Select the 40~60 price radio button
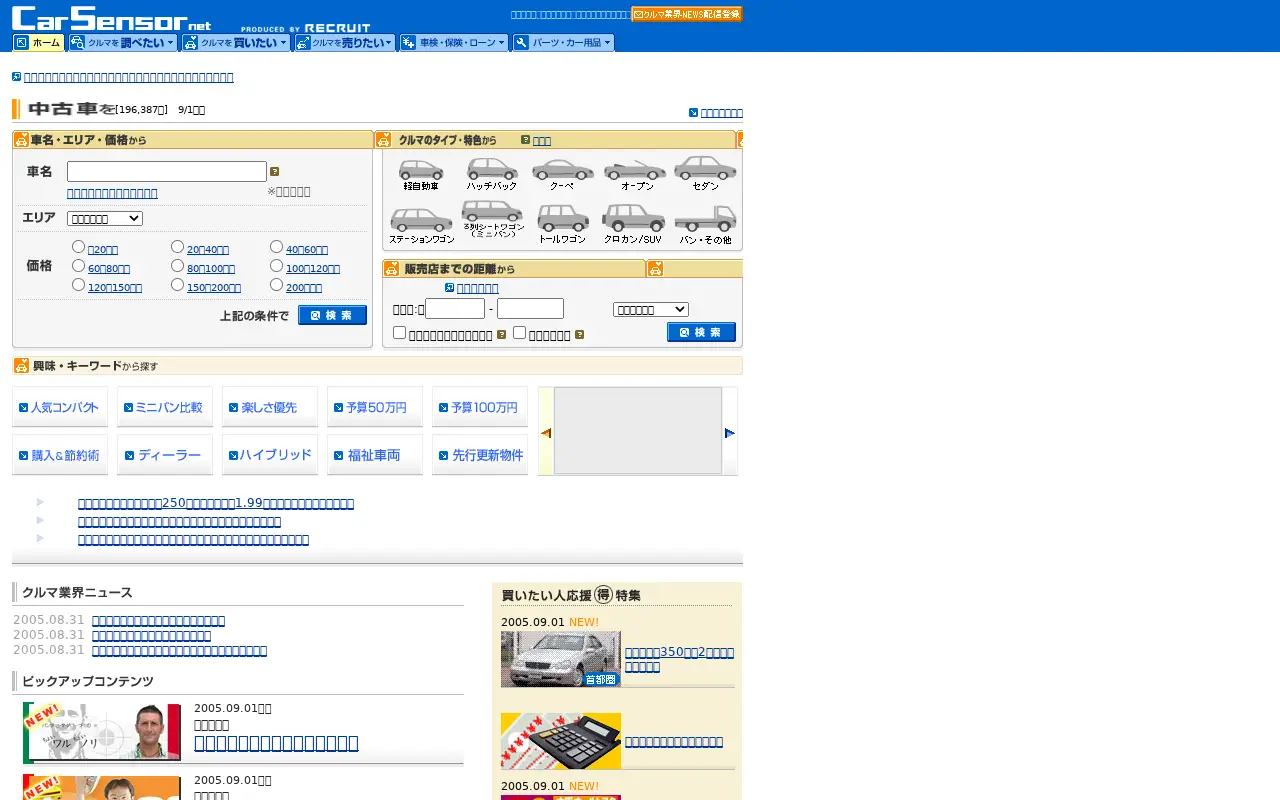 click(x=276, y=247)
